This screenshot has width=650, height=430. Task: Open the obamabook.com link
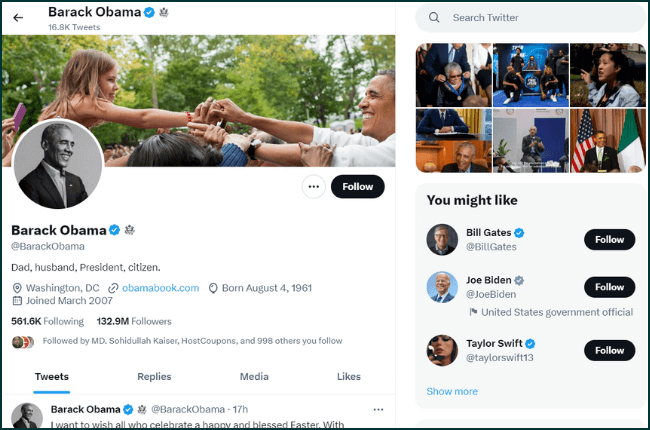tap(160, 288)
